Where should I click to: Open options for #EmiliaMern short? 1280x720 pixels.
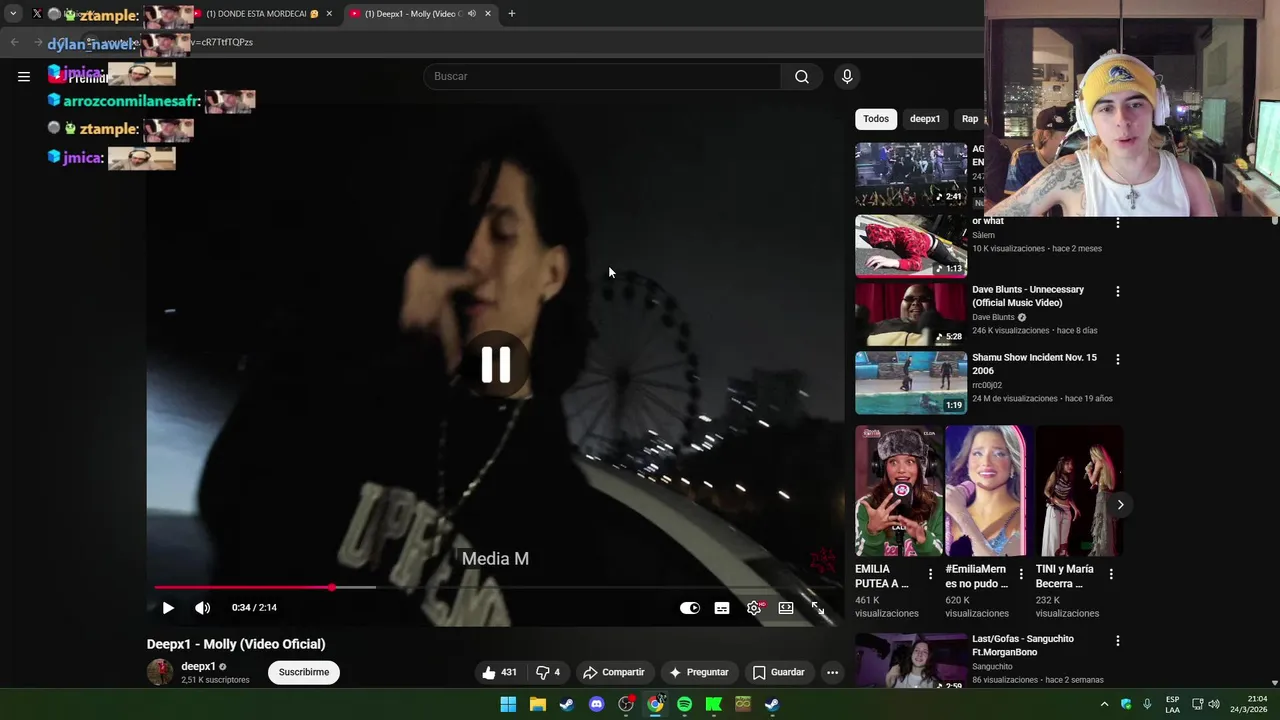1021,574
